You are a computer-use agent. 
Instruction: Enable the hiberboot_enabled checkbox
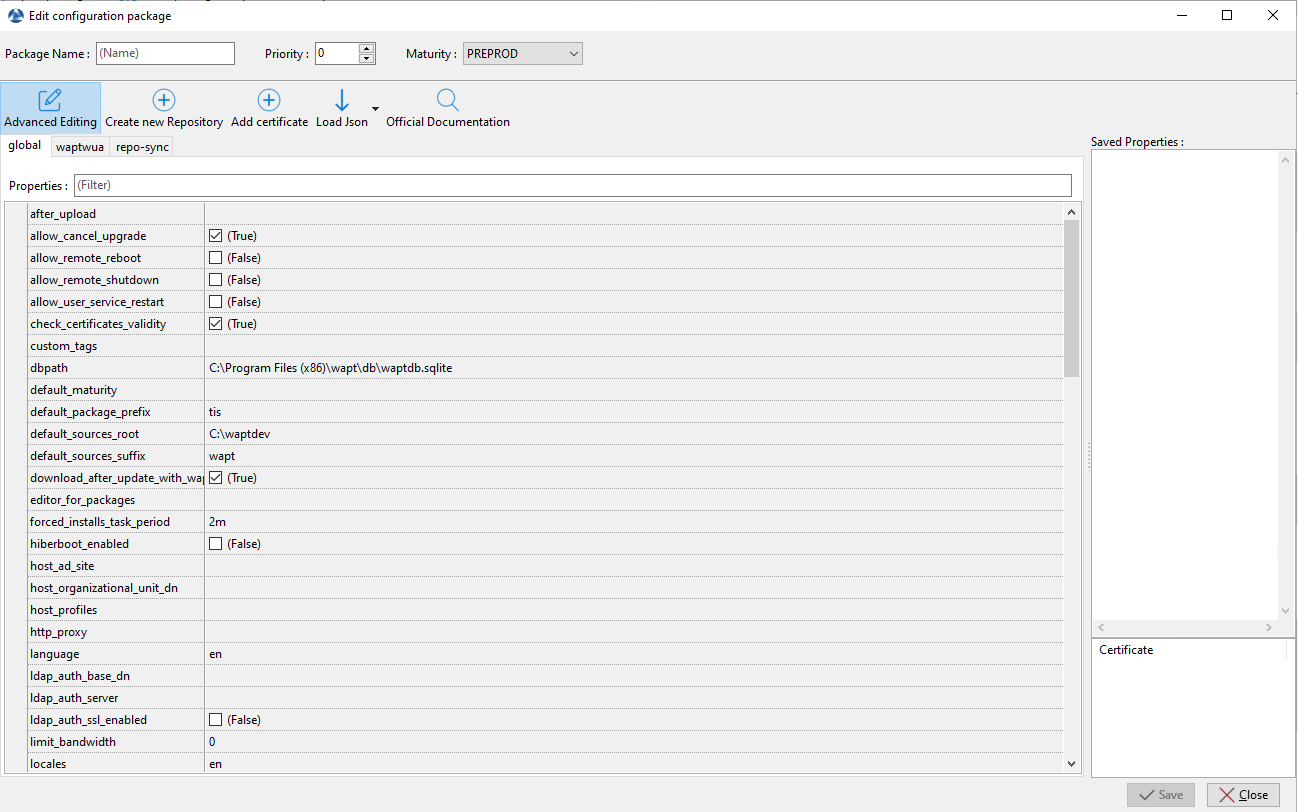[x=215, y=544]
